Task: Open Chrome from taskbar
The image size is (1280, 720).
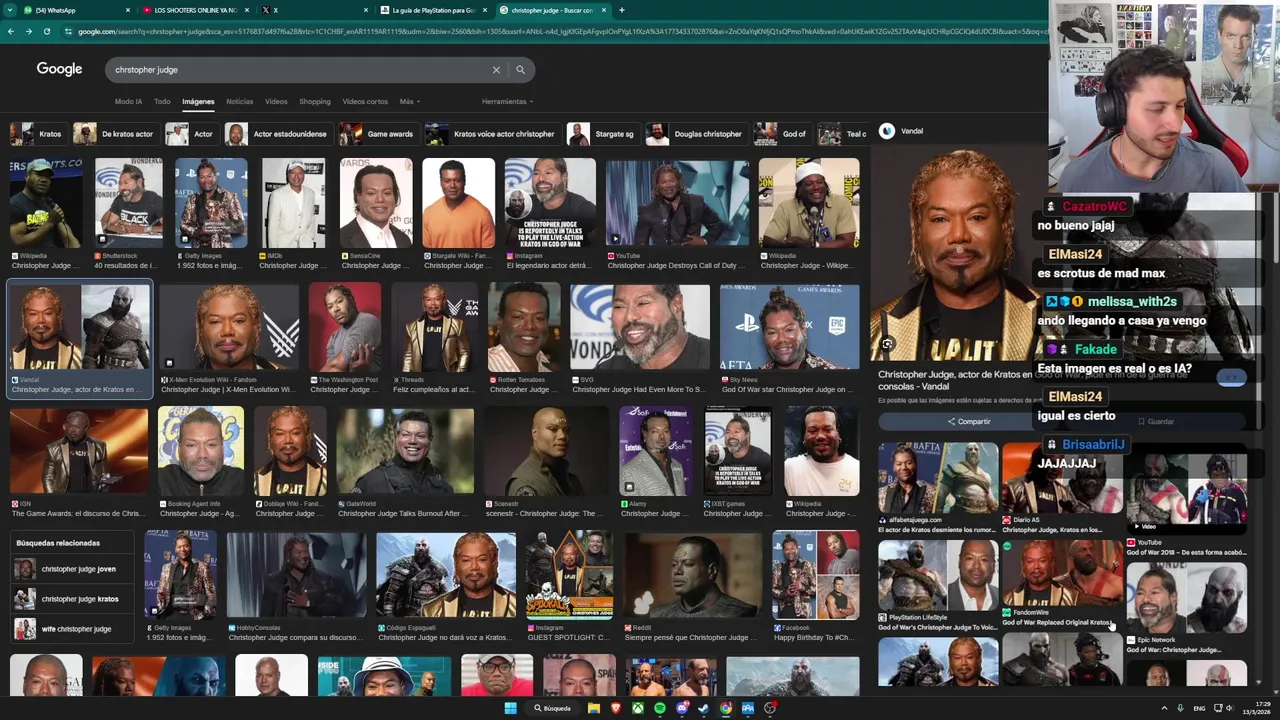Action: [x=726, y=708]
